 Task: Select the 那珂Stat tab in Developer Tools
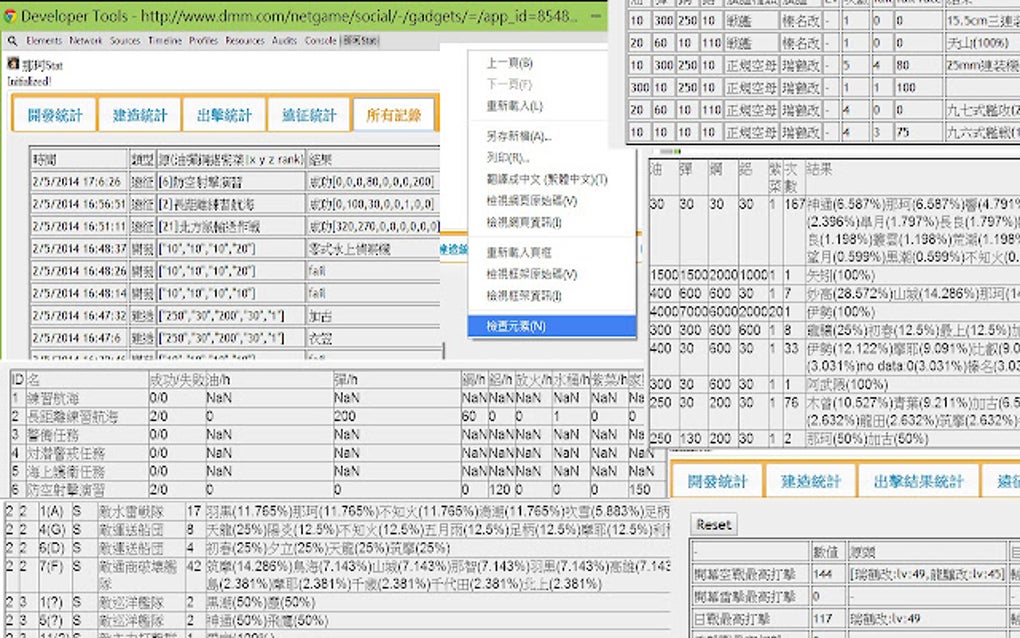point(360,41)
